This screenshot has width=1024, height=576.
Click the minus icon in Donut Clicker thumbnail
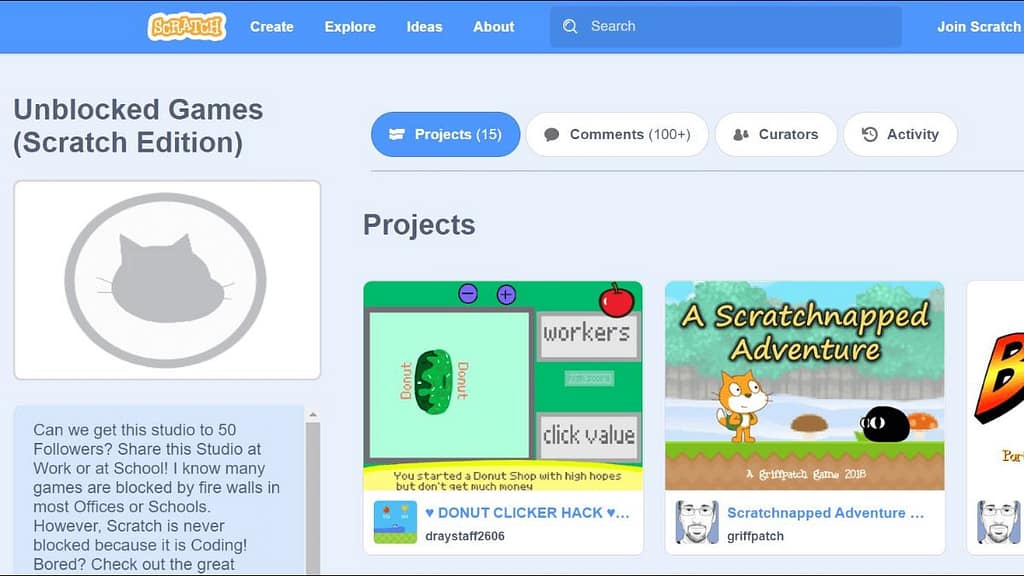pyautogui.click(x=468, y=294)
